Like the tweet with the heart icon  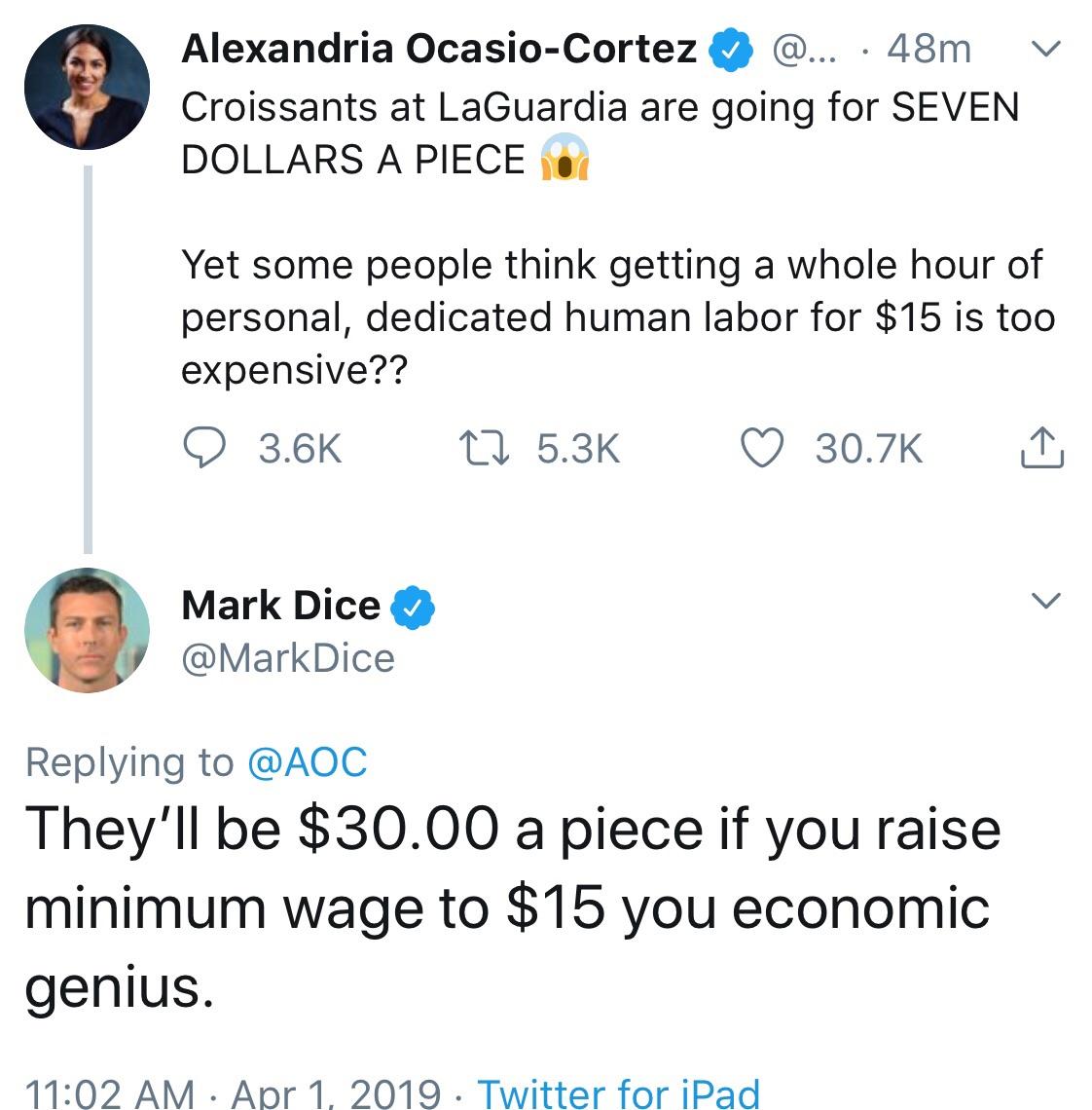[762, 448]
